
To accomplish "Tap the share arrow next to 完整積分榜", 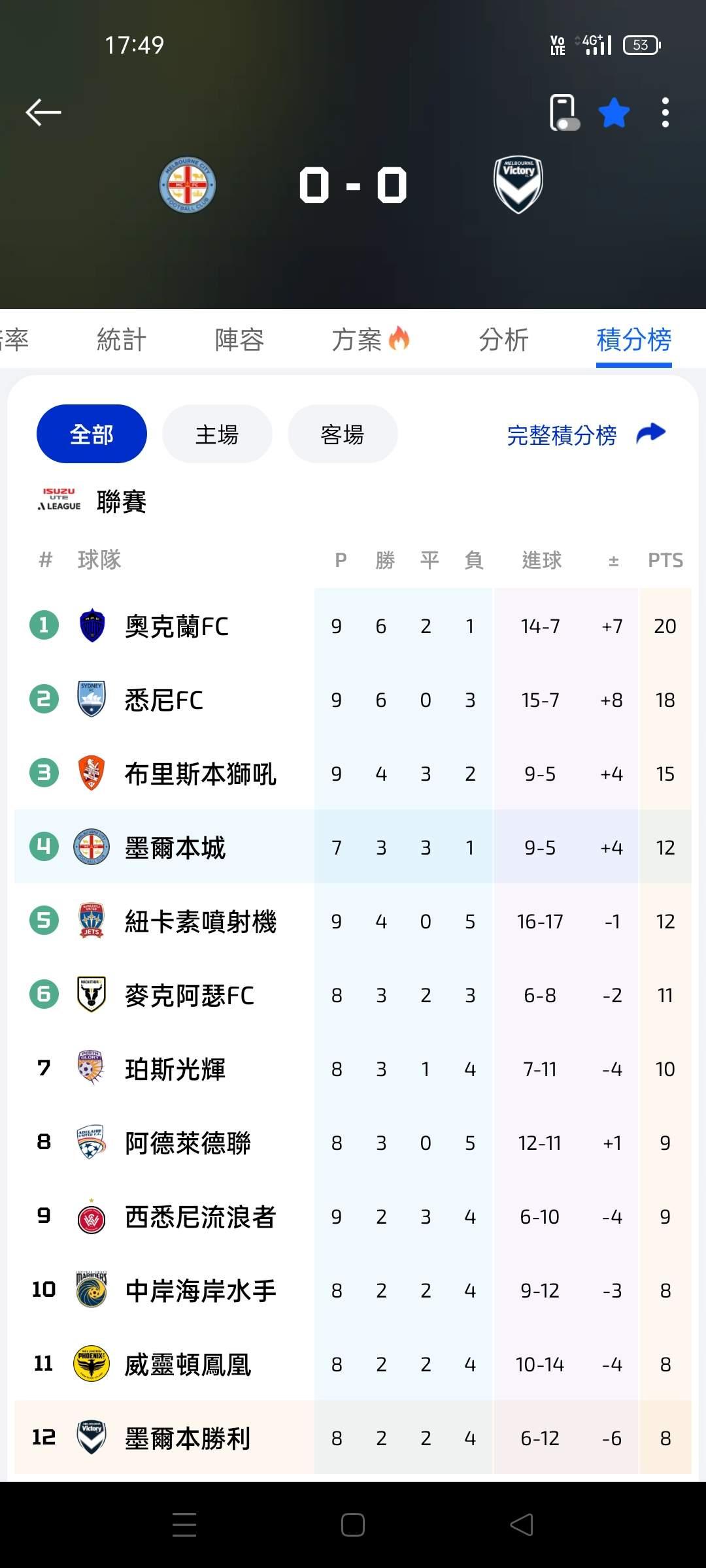I will [x=650, y=433].
